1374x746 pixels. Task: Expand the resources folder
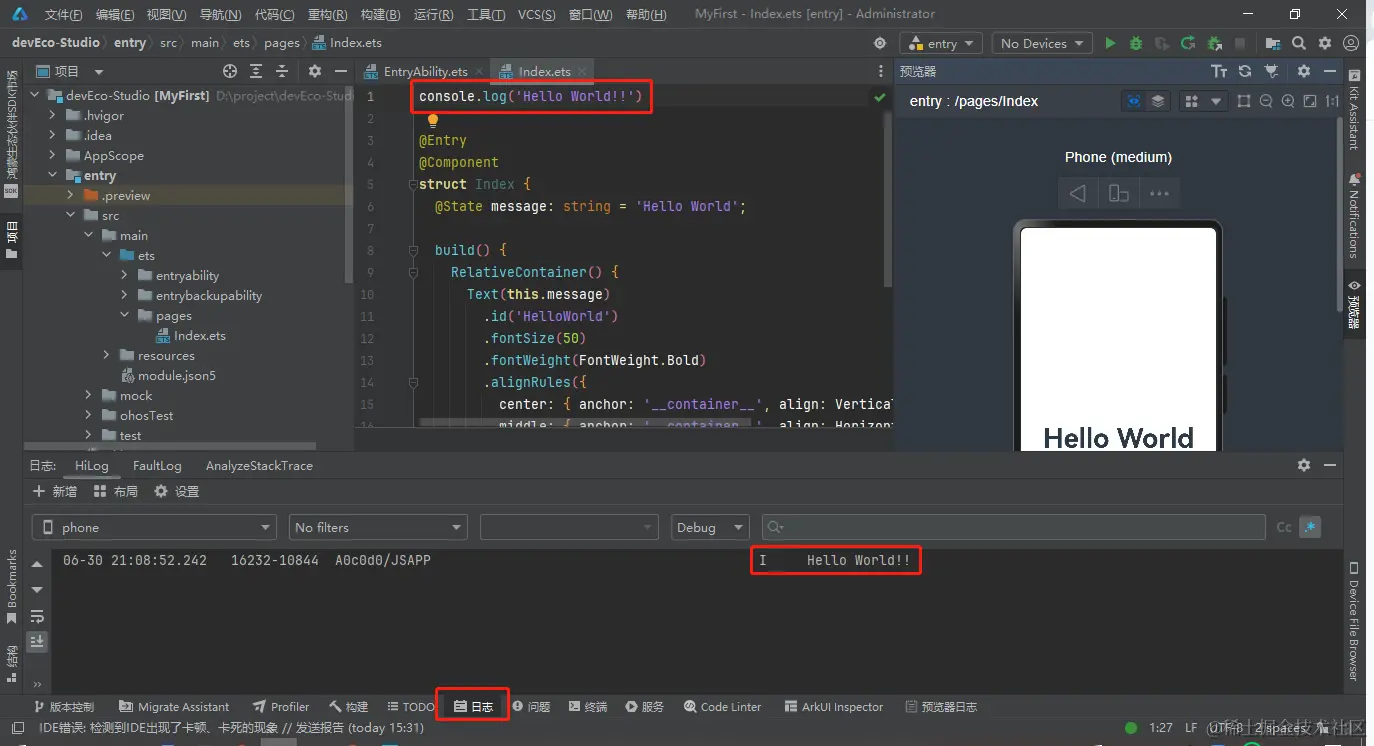(x=107, y=356)
